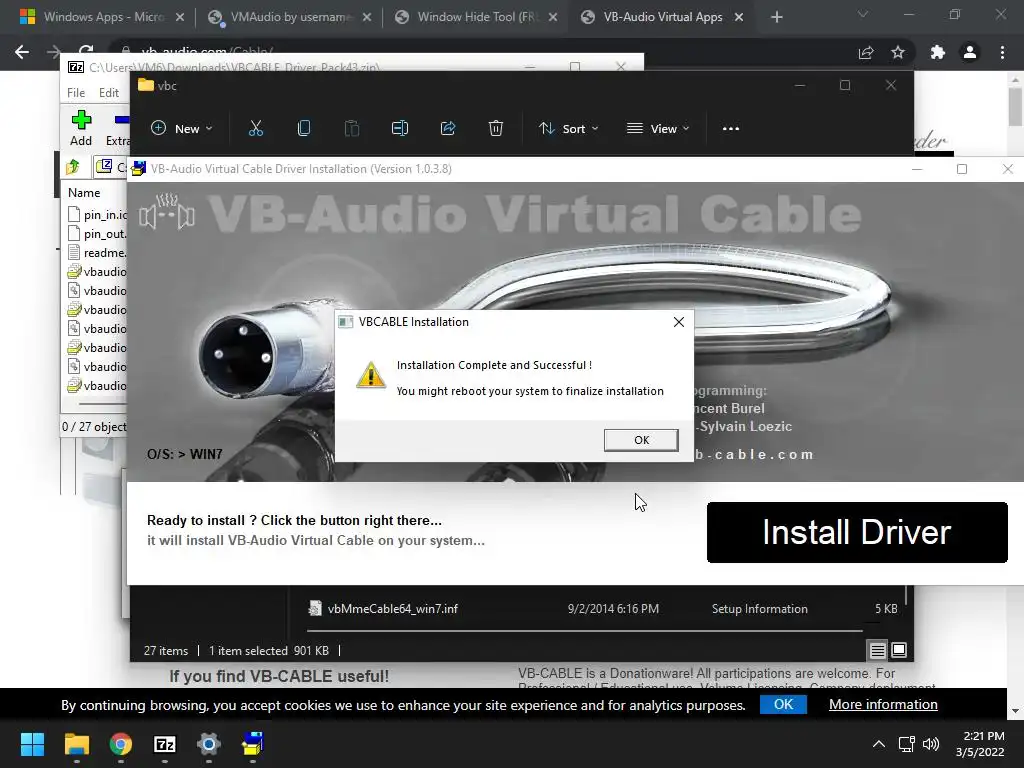
Task: Confirm the VBCABLE Installation dialog with OK
Action: pyautogui.click(x=641, y=440)
